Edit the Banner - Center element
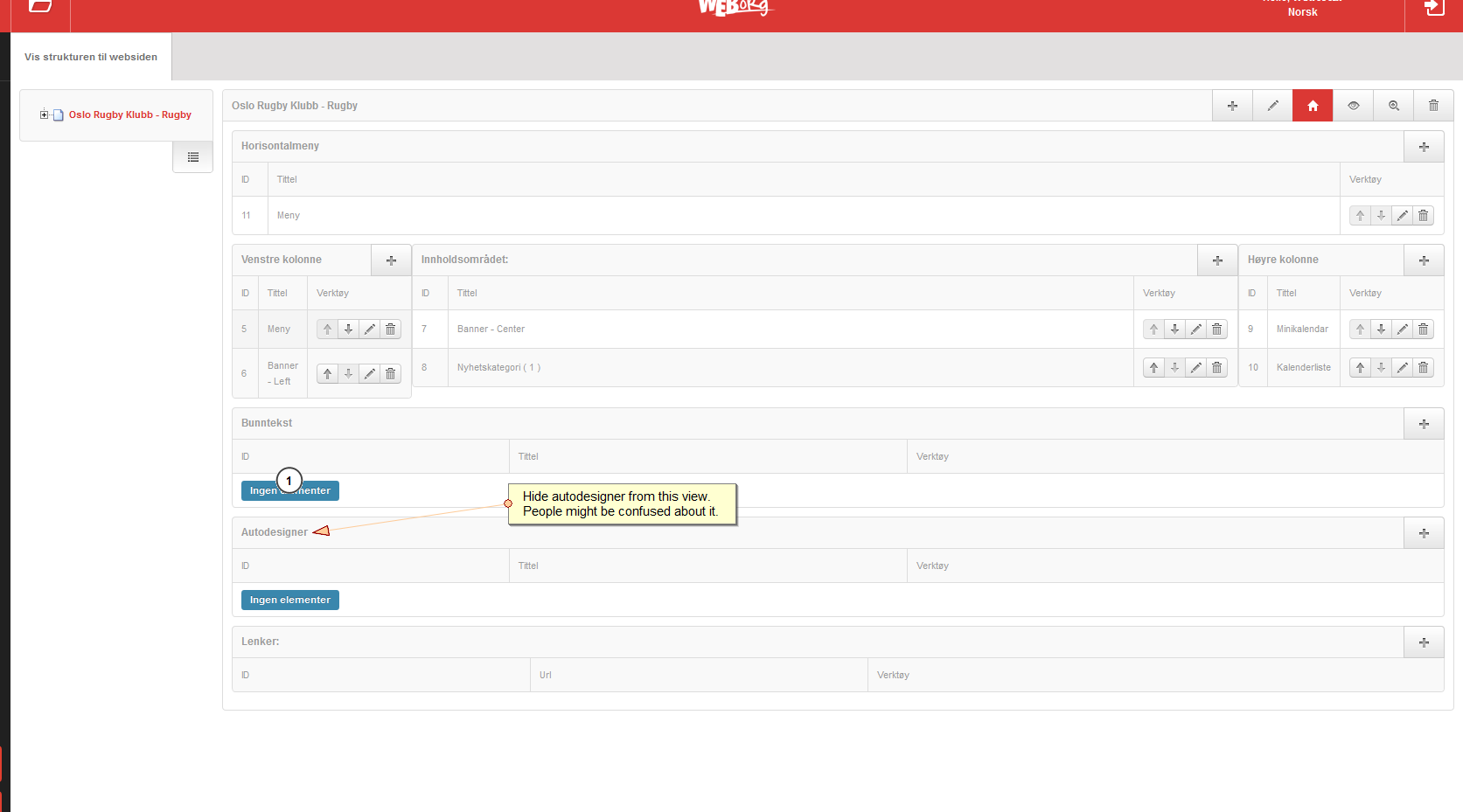1463x812 pixels. pyautogui.click(x=1195, y=329)
